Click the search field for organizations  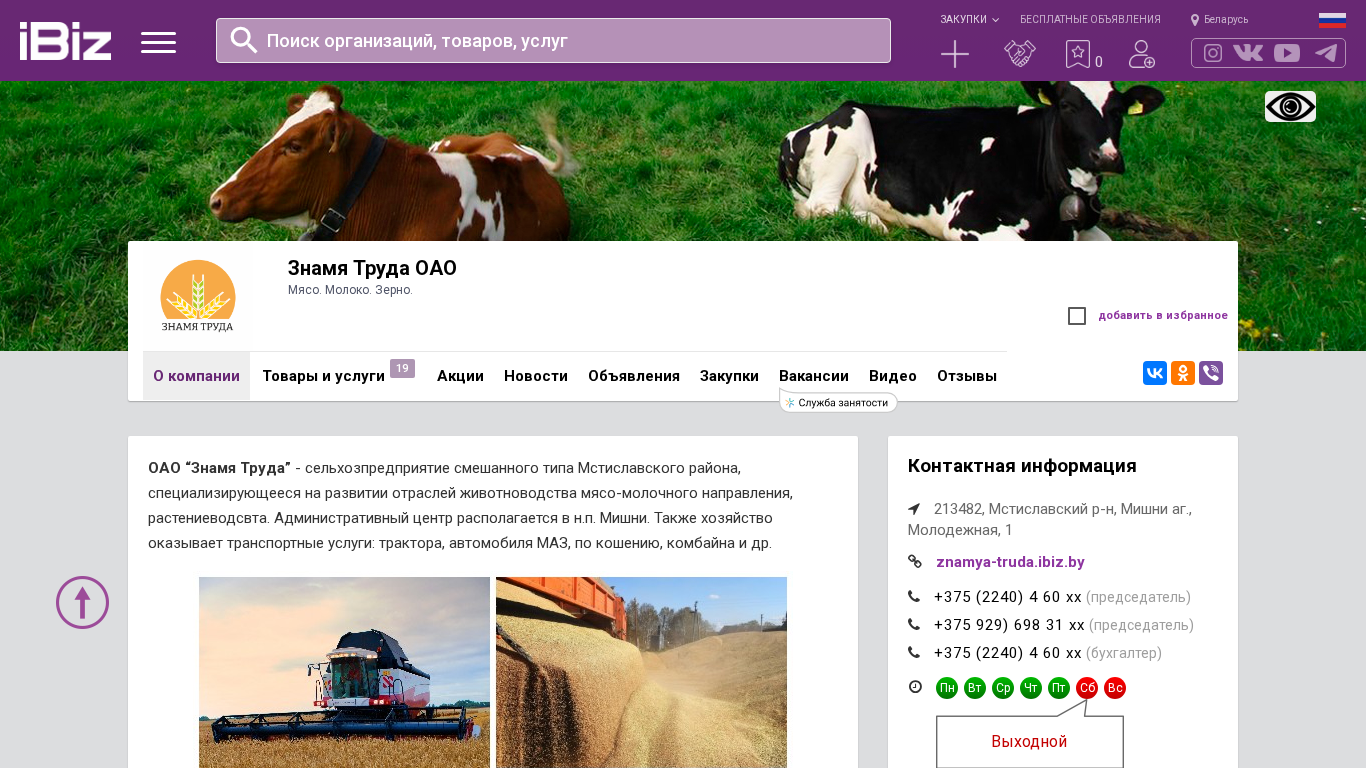(553, 40)
